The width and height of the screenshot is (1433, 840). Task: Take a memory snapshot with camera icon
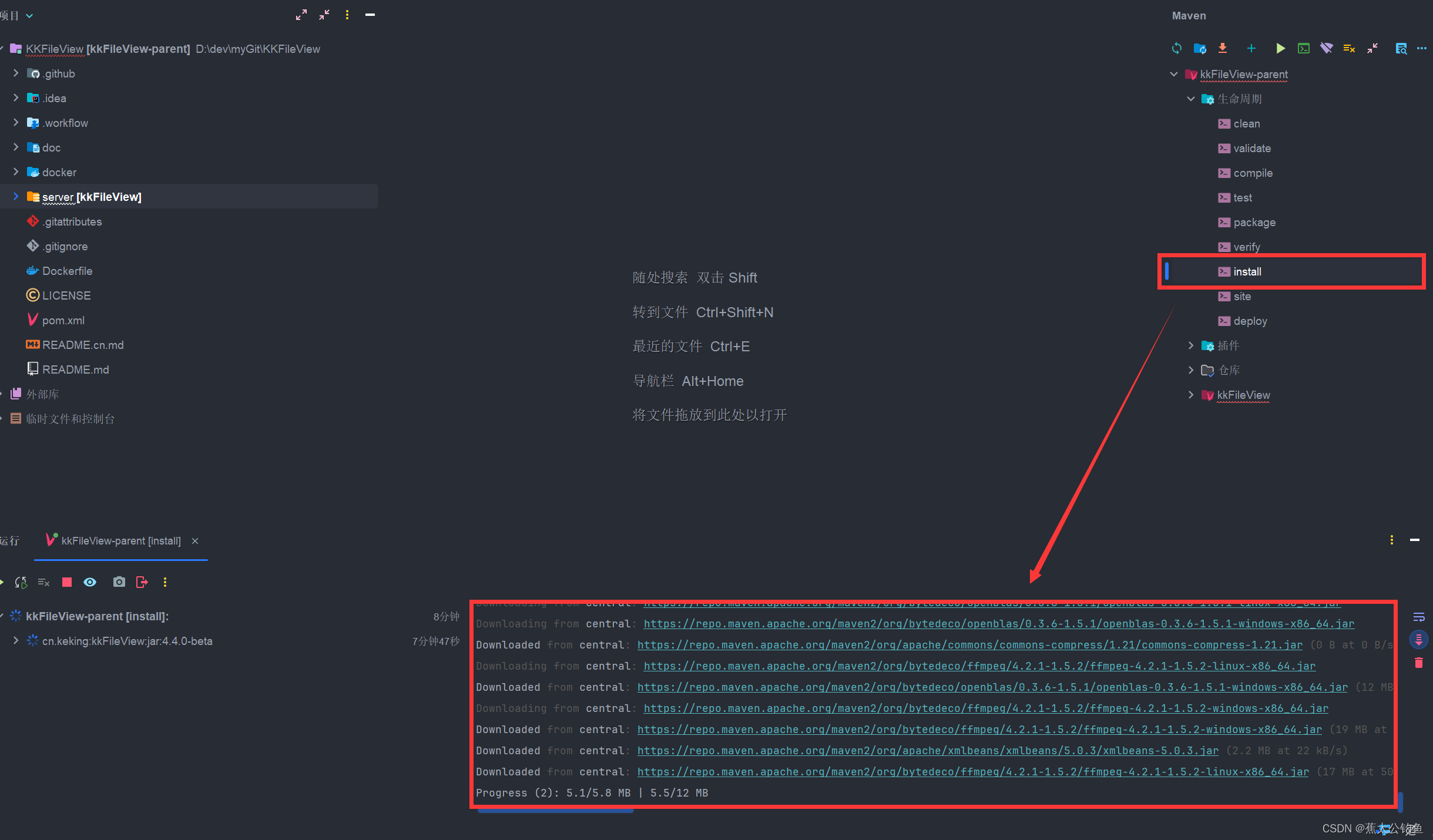coord(118,582)
